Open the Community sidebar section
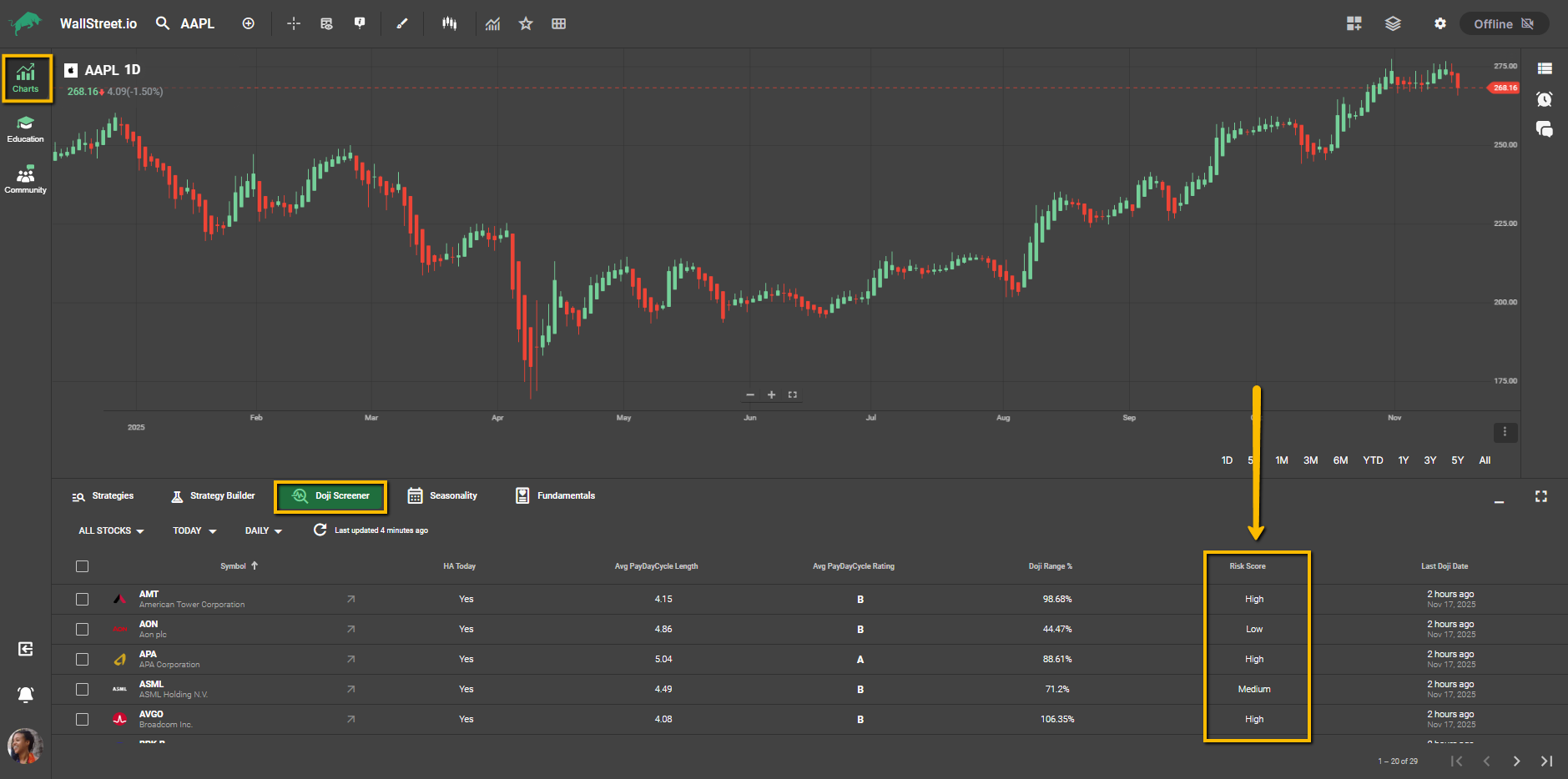 point(26,179)
